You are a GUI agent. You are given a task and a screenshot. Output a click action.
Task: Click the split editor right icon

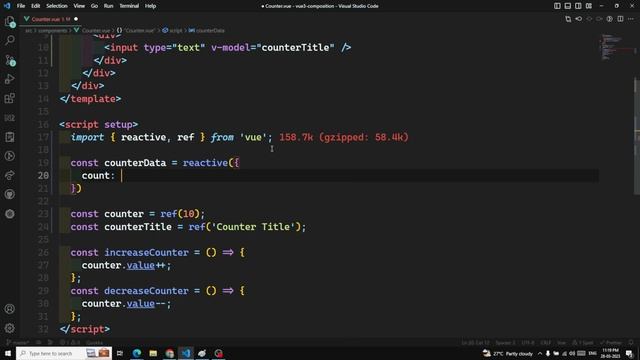[x=620, y=19]
